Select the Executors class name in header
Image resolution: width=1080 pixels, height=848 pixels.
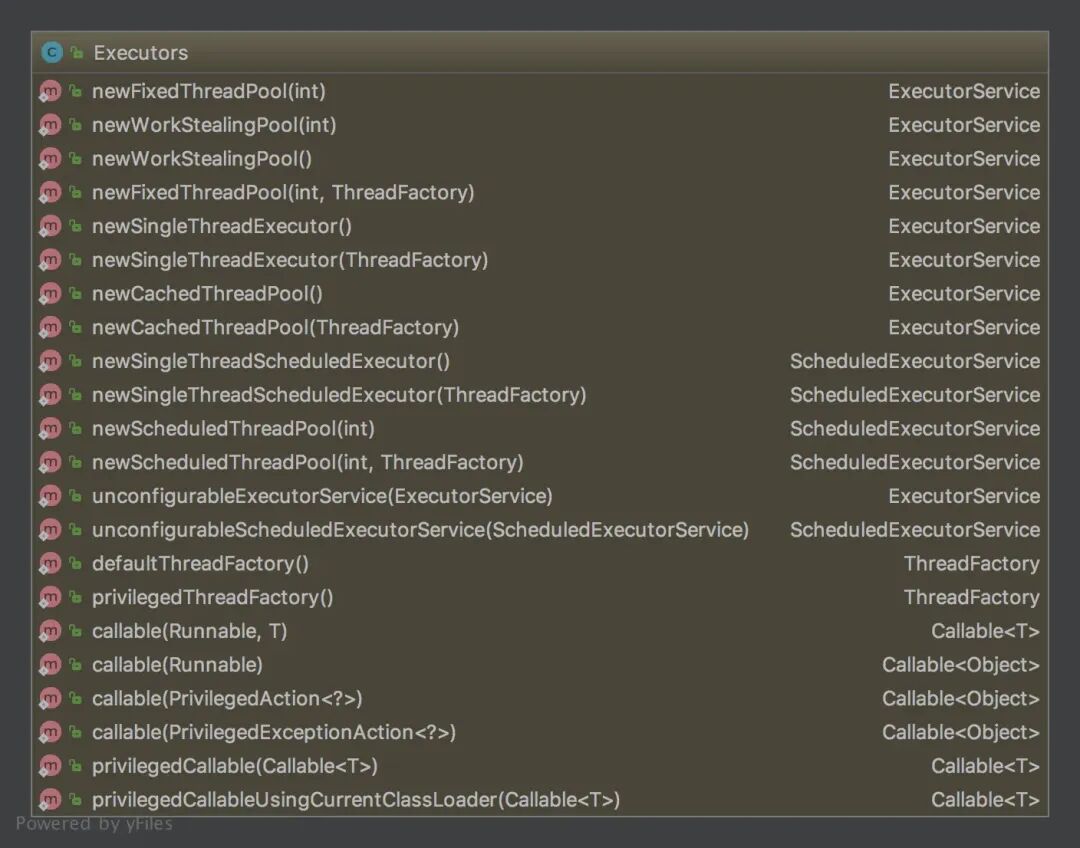[141, 53]
